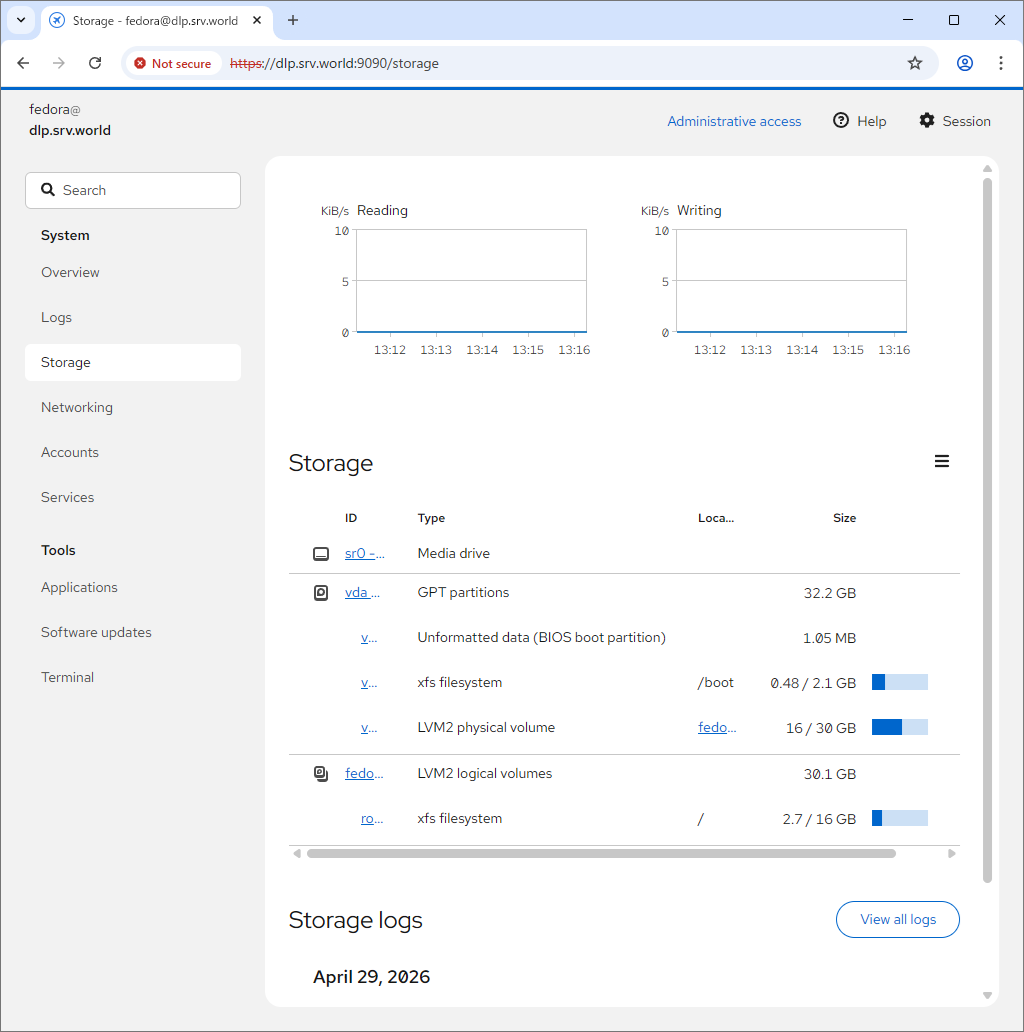Click the April 29, 2026 log date
The height and width of the screenshot is (1032, 1024).
point(371,977)
